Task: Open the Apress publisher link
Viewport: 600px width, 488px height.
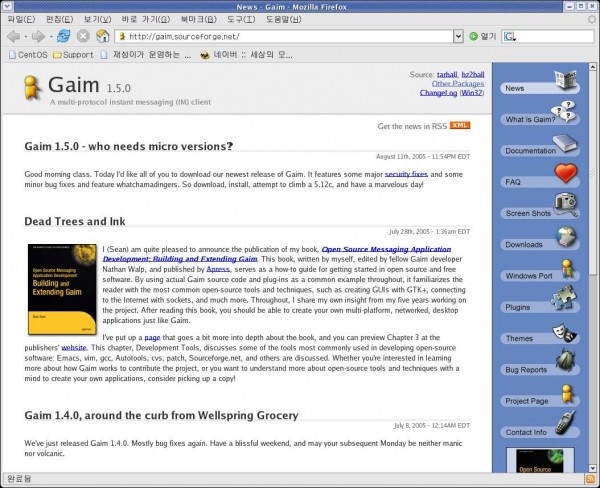Action: point(218,269)
